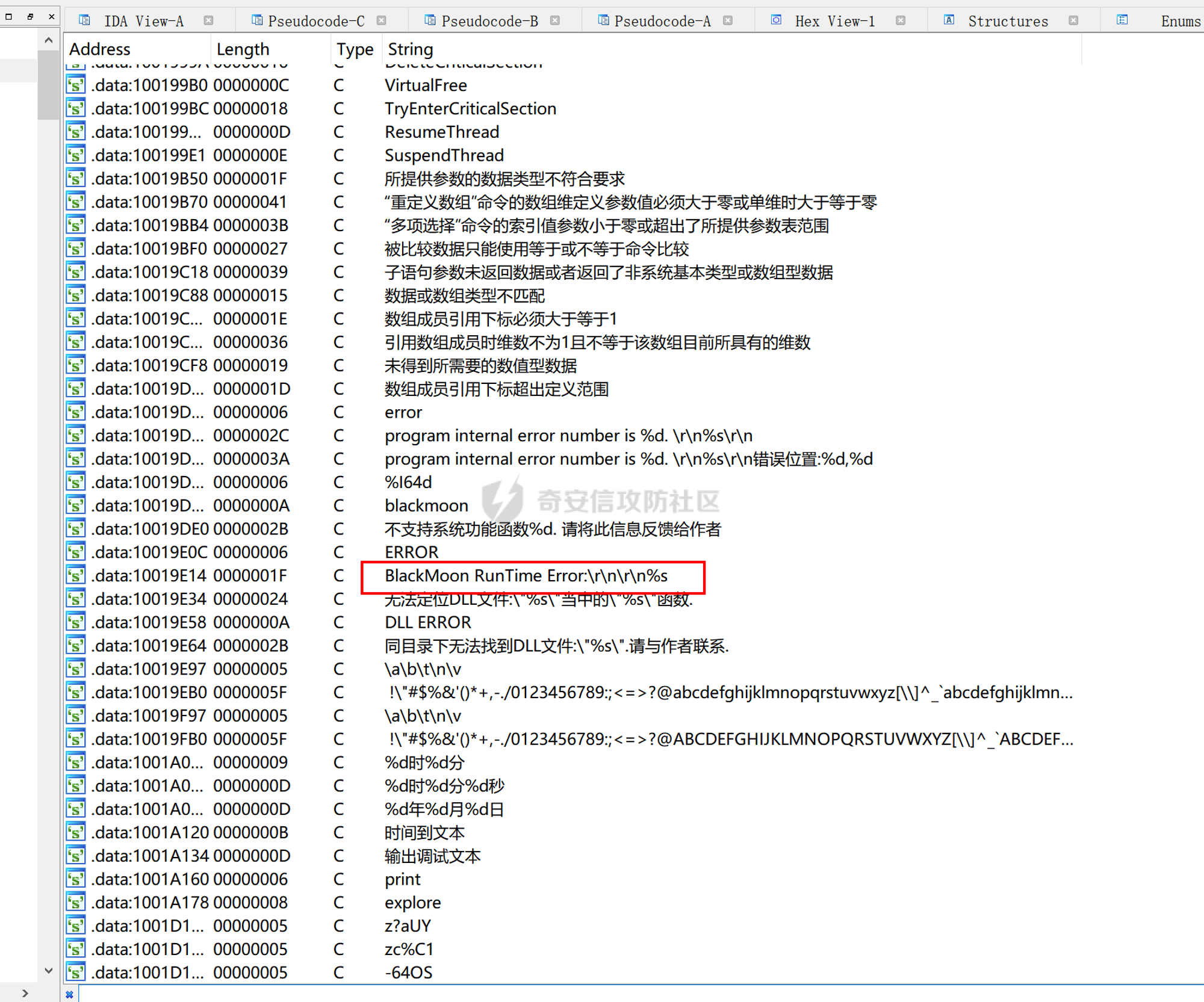Switch to the Pseudocode-A tab
Screen dimensions: 1204x1002
[662, 21]
